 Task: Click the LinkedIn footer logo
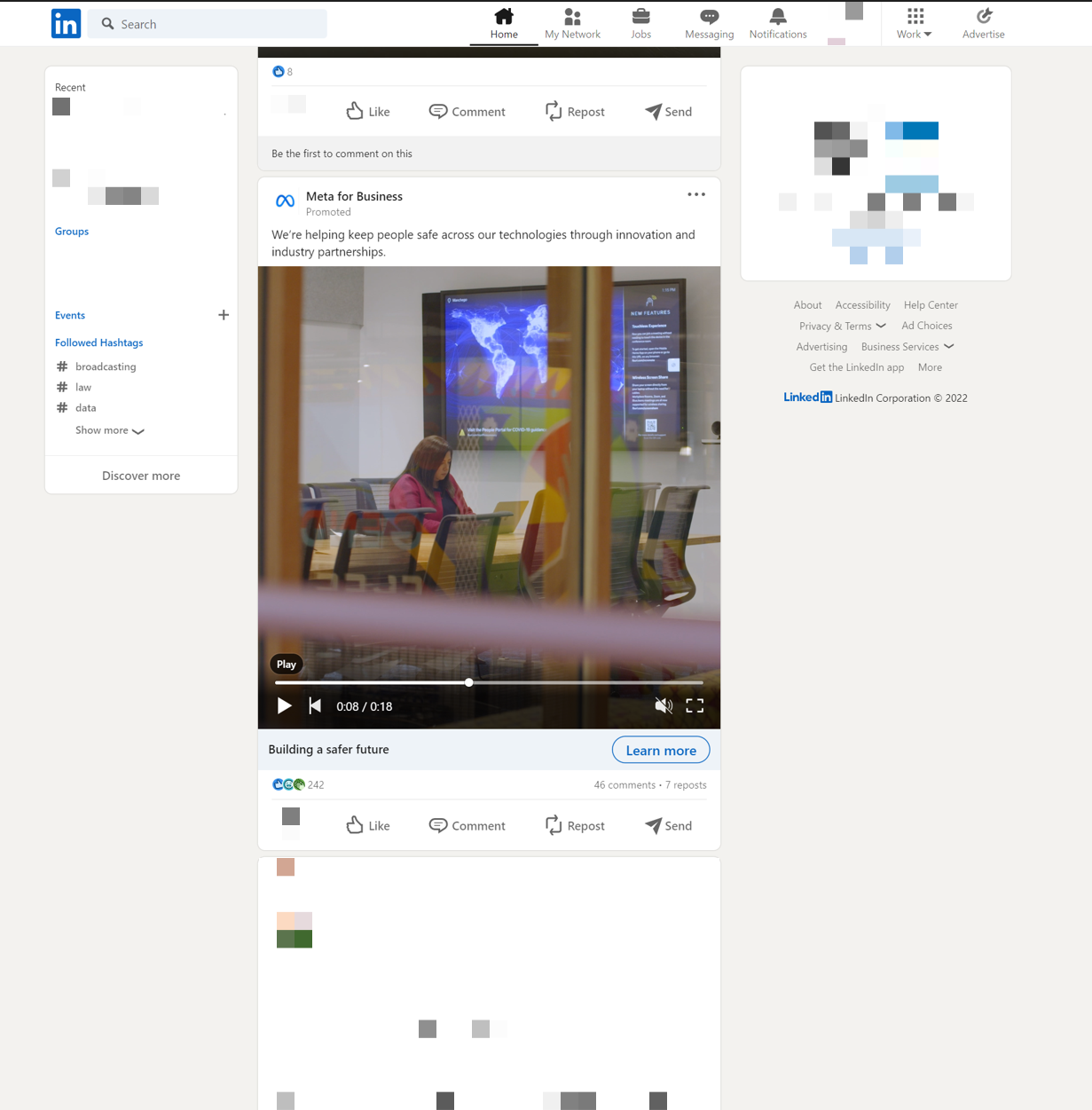pos(807,397)
